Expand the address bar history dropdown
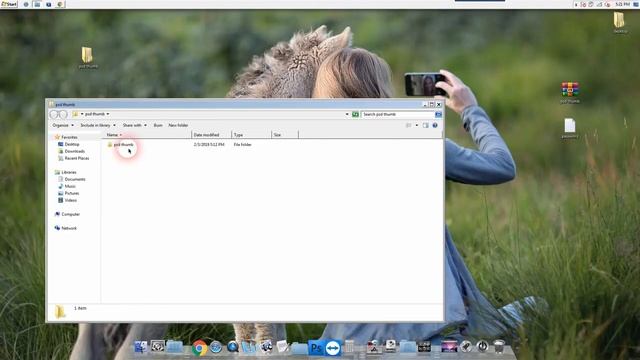The height and width of the screenshot is (360, 640). pos(347,114)
